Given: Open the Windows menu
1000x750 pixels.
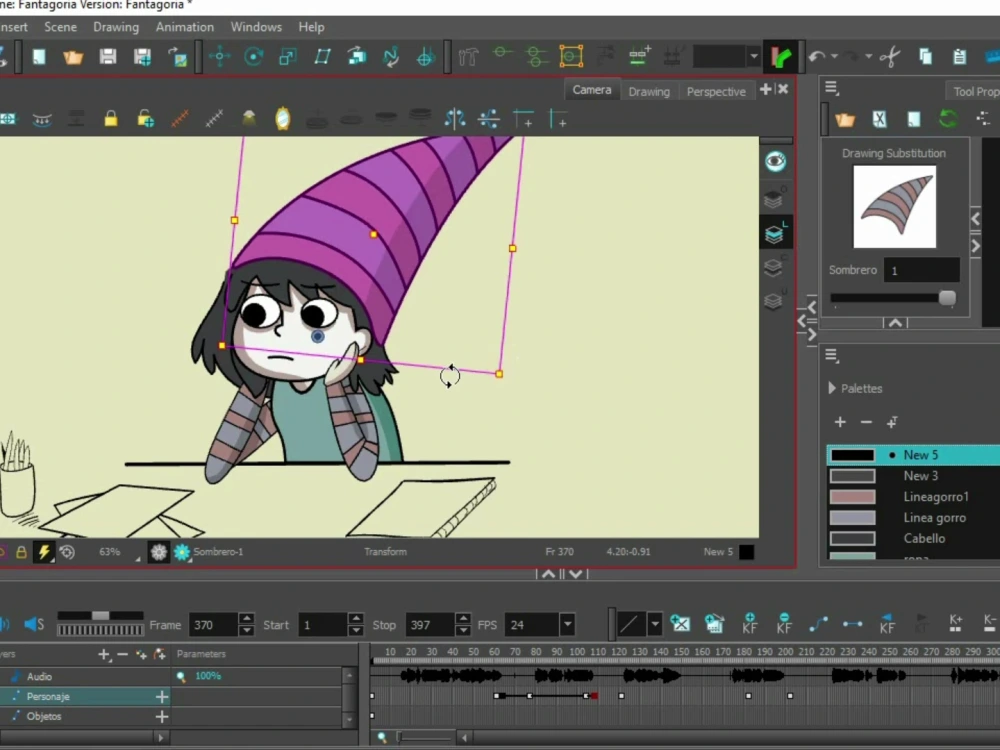Looking at the screenshot, I should (256, 27).
